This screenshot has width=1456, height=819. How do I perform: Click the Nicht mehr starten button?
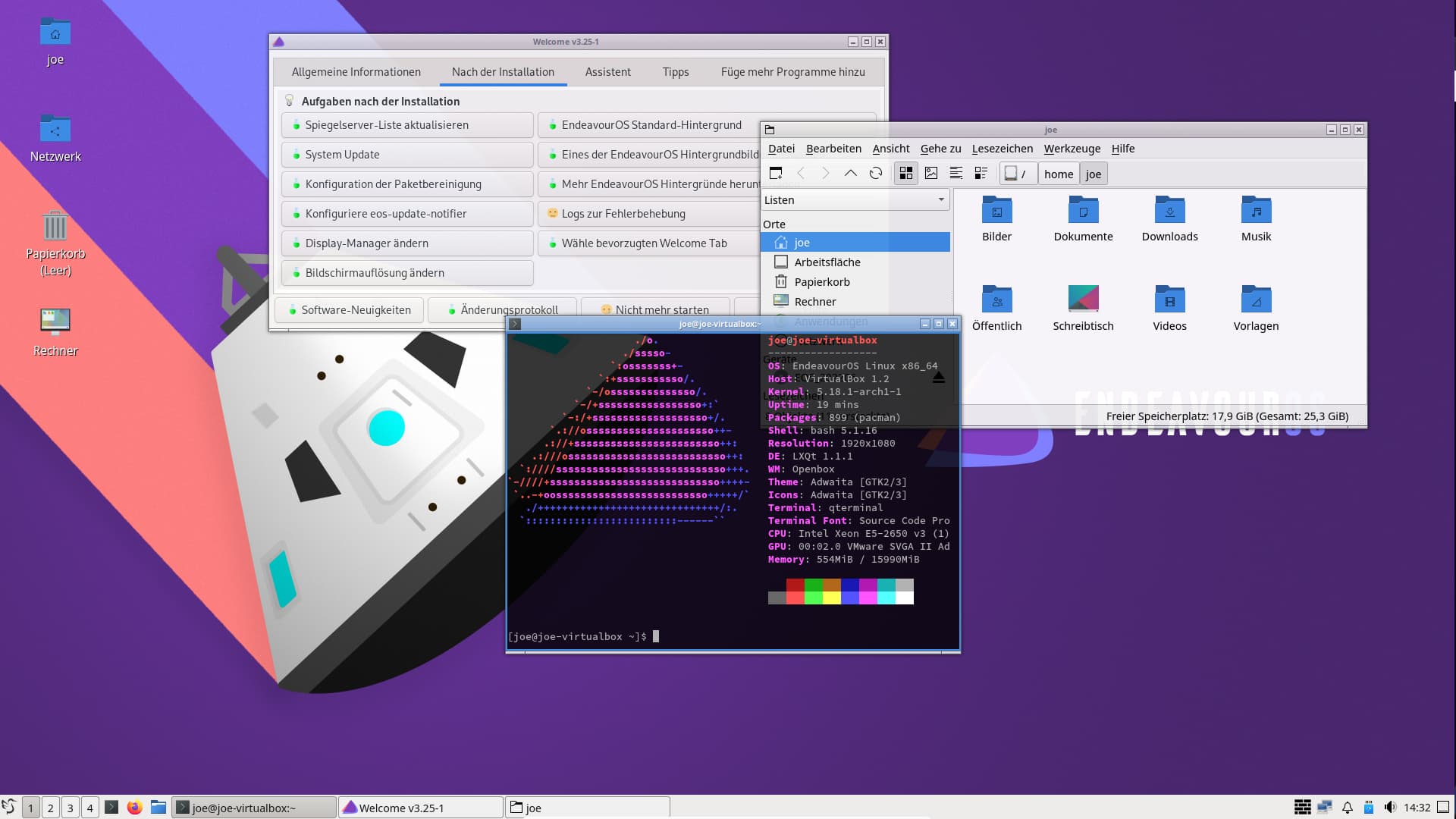(x=655, y=310)
